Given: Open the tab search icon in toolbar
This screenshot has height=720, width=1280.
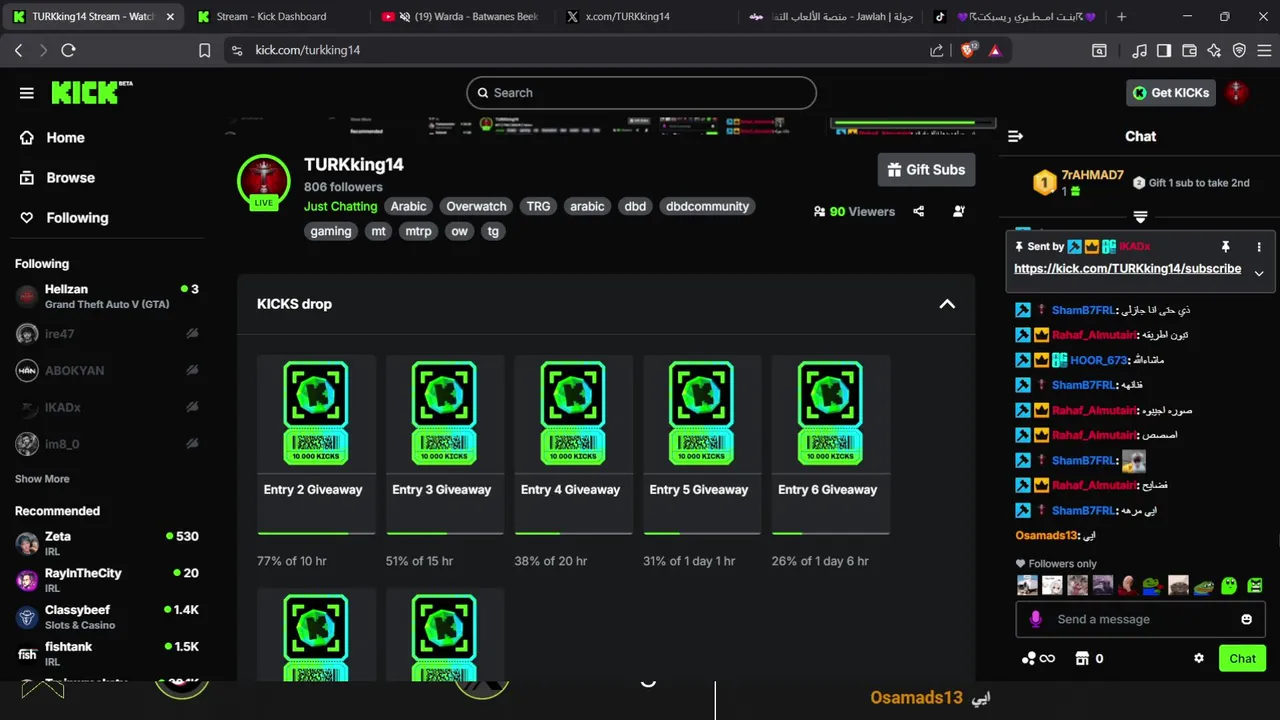Looking at the screenshot, I should point(1099,50).
